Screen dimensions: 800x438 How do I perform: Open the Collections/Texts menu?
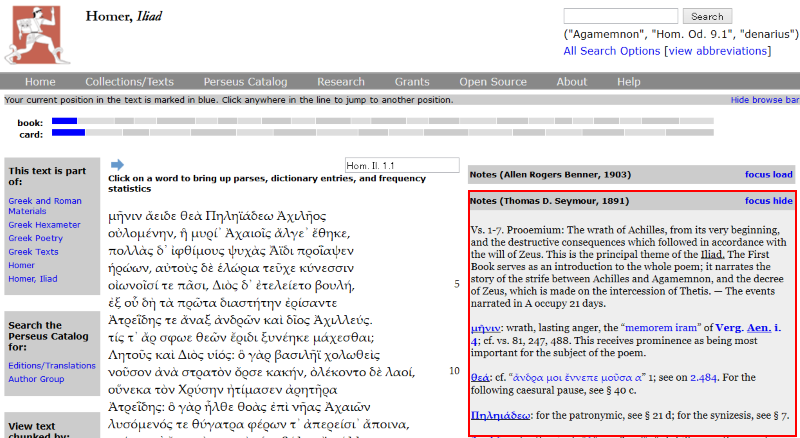pos(129,82)
